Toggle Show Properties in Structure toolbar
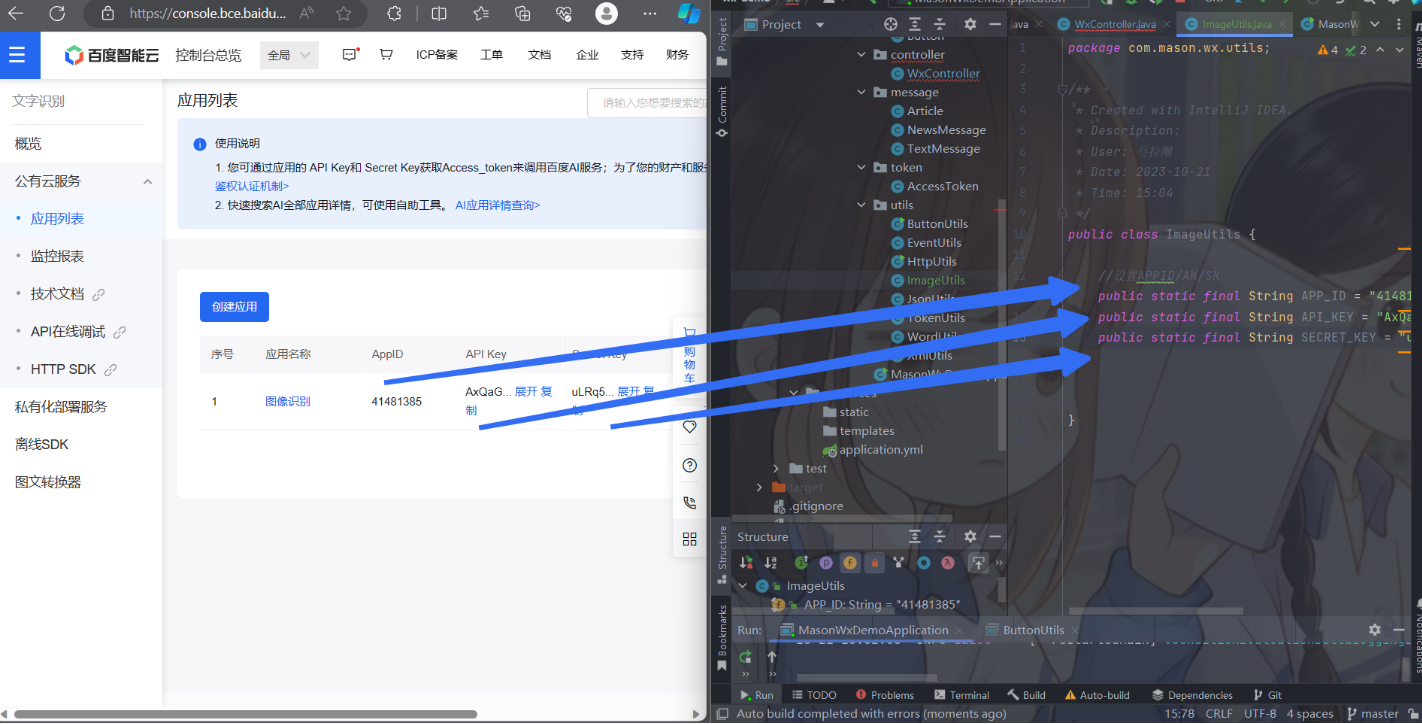This screenshot has height=724, width=1422. click(826, 563)
